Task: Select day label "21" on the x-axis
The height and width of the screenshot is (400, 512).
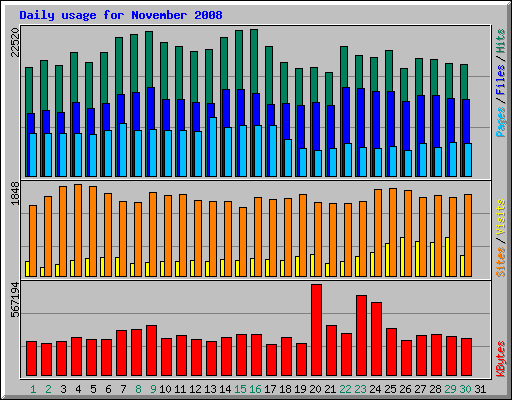Action: [330, 389]
